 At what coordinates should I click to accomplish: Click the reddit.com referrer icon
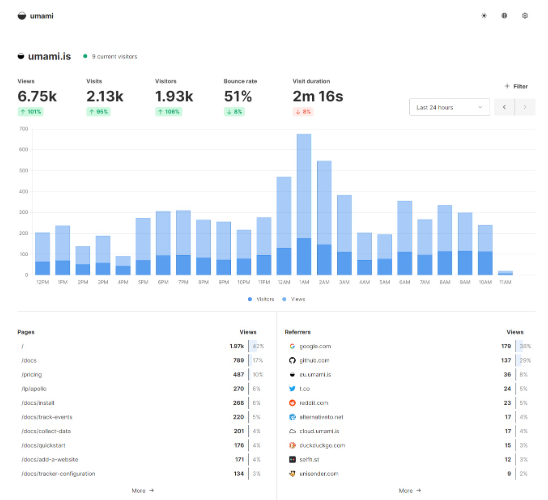point(292,403)
